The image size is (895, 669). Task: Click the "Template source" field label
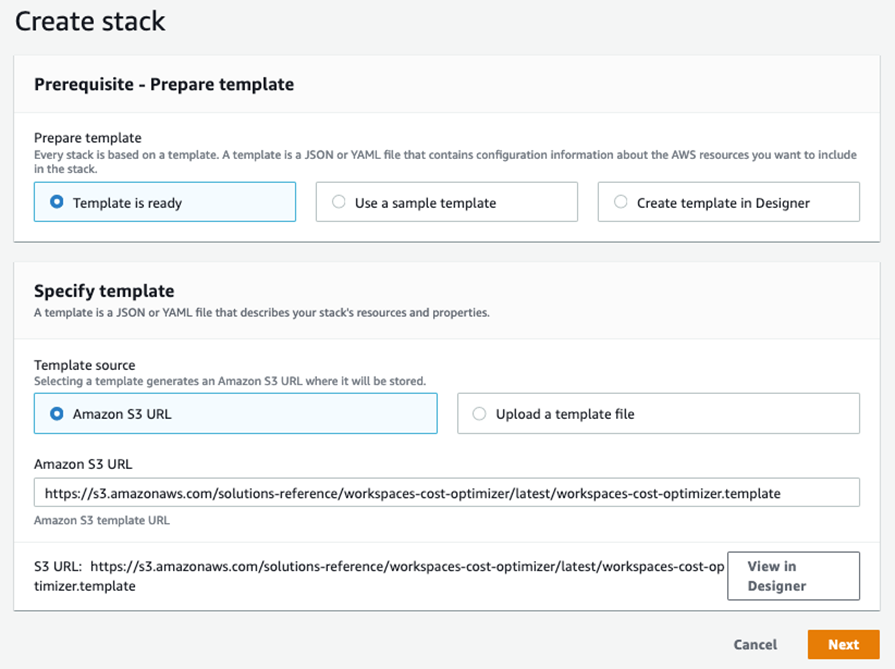click(84, 366)
